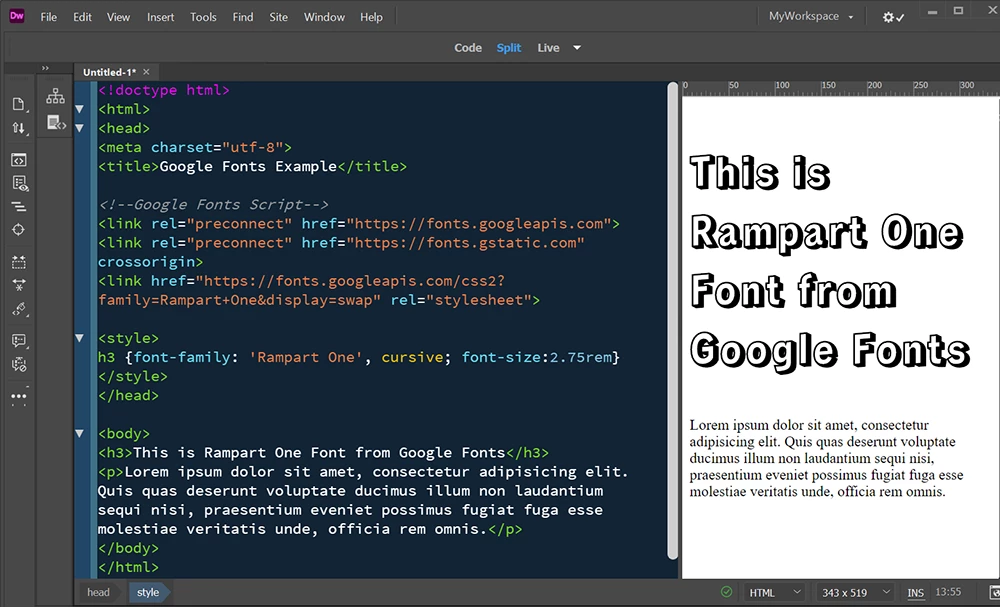Select the head tag in tag selector
The height and width of the screenshot is (607, 1000).
tap(98, 592)
